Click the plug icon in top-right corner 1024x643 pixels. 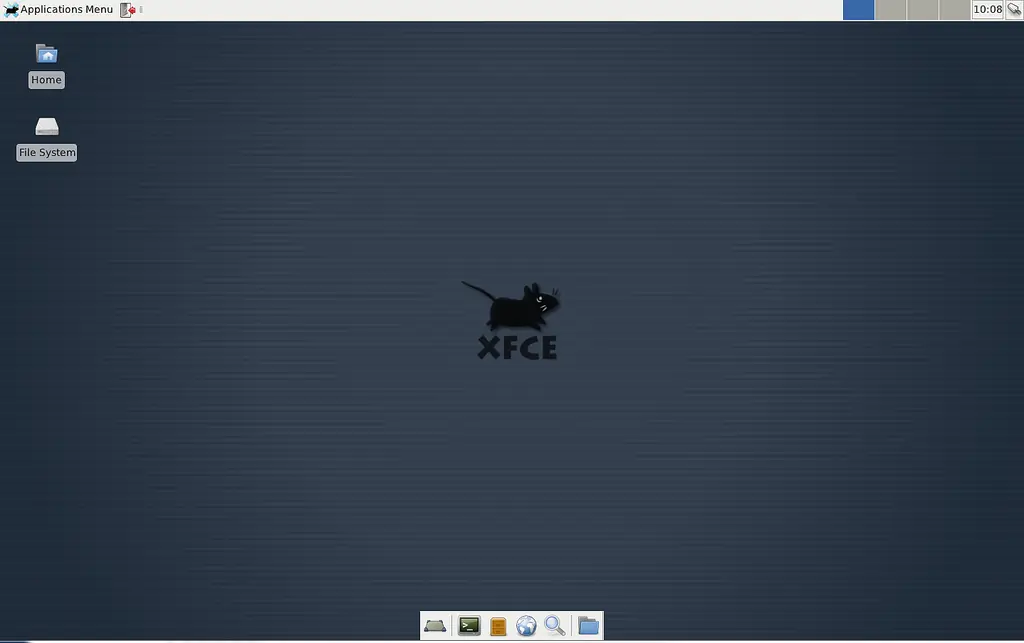1014,9
